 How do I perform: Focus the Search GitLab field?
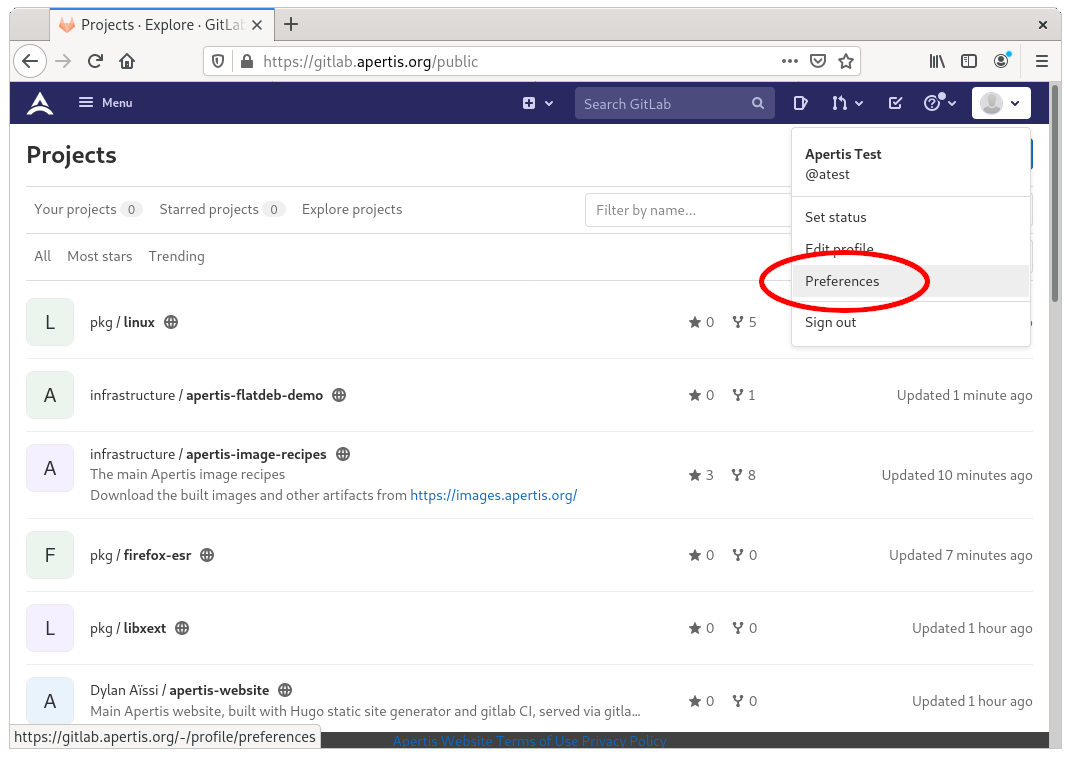coord(674,103)
